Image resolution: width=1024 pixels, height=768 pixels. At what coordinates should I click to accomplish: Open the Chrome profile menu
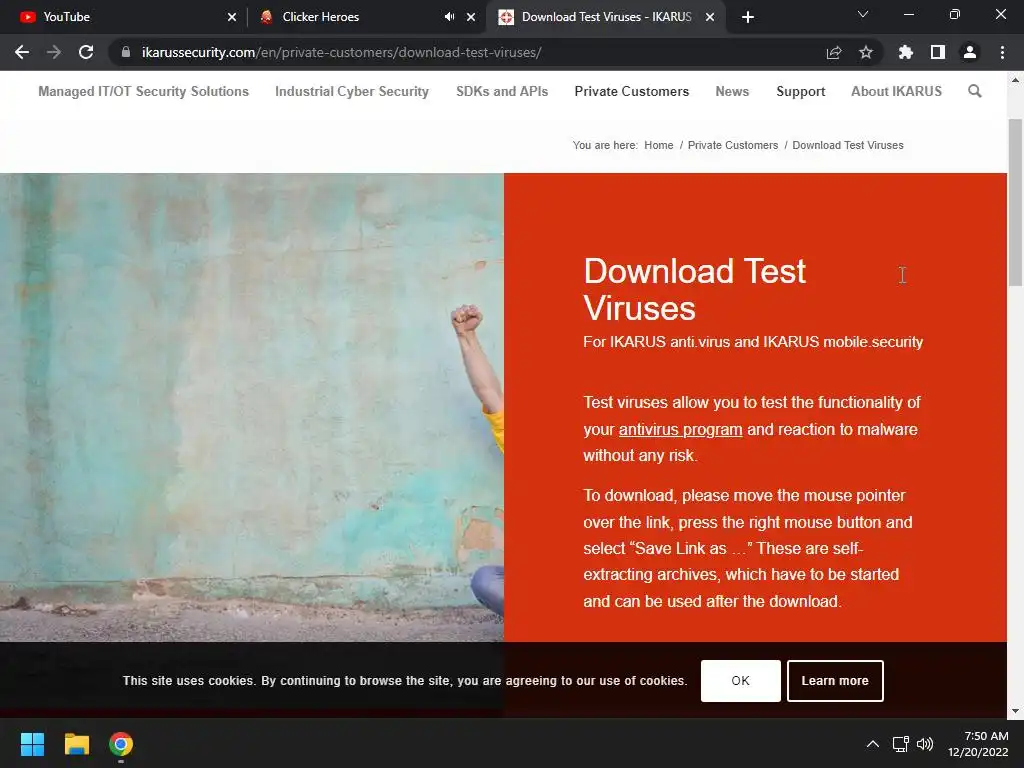(970, 52)
